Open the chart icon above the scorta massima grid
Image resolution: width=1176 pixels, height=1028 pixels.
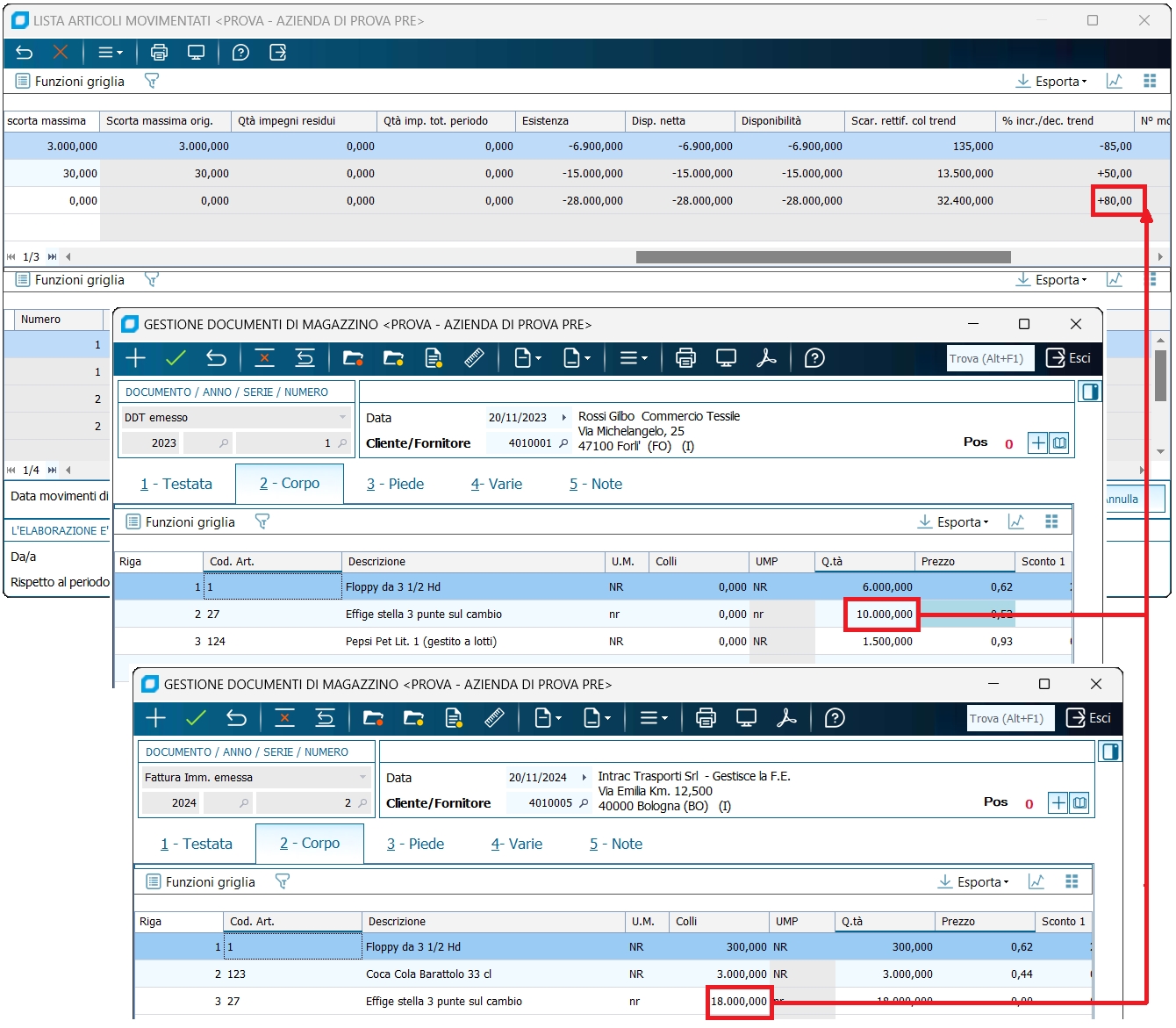tap(1115, 81)
